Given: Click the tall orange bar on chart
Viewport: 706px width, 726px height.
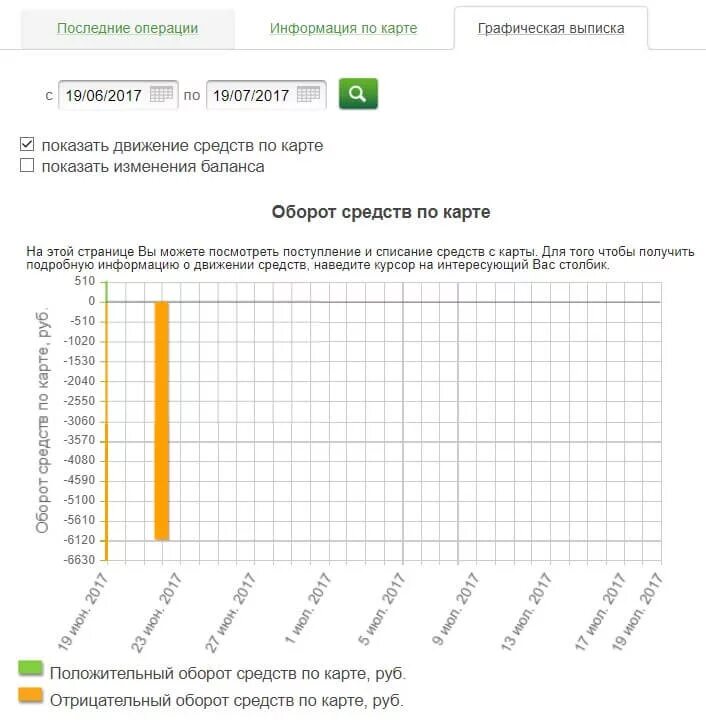Looking at the screenshot, I should pyautogui.click(x=162, y=420).
